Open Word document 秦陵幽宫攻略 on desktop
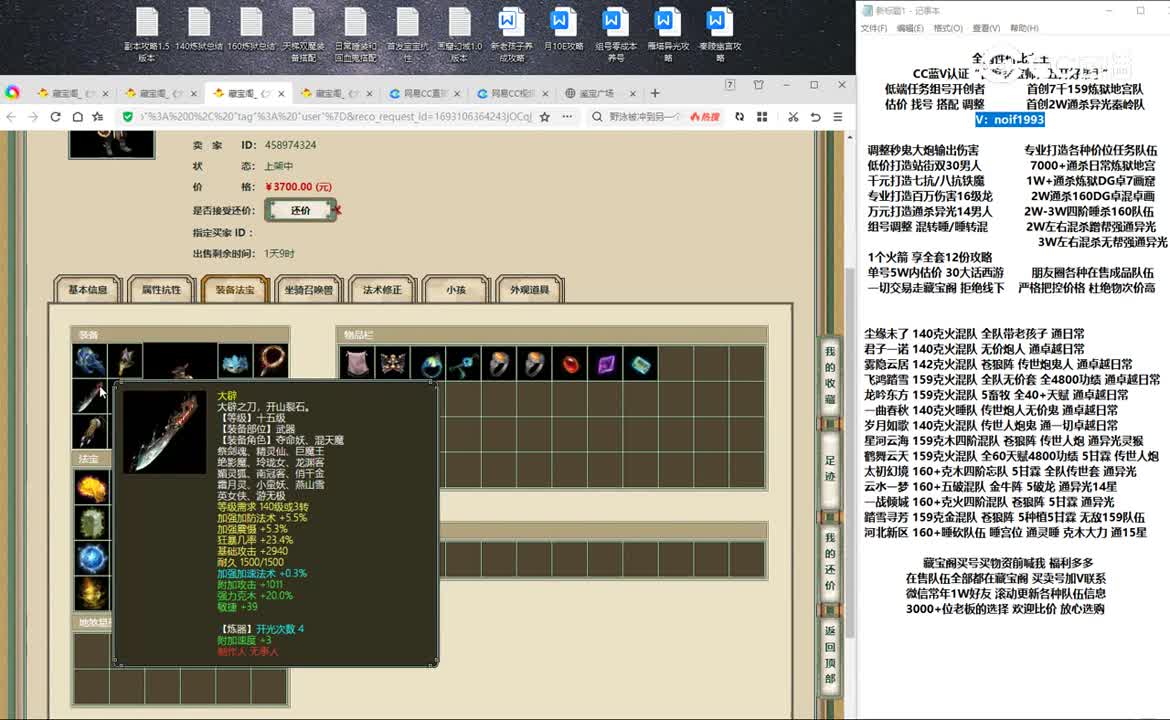The width and height of the screenshot is (1170, 720). [720, 34]
